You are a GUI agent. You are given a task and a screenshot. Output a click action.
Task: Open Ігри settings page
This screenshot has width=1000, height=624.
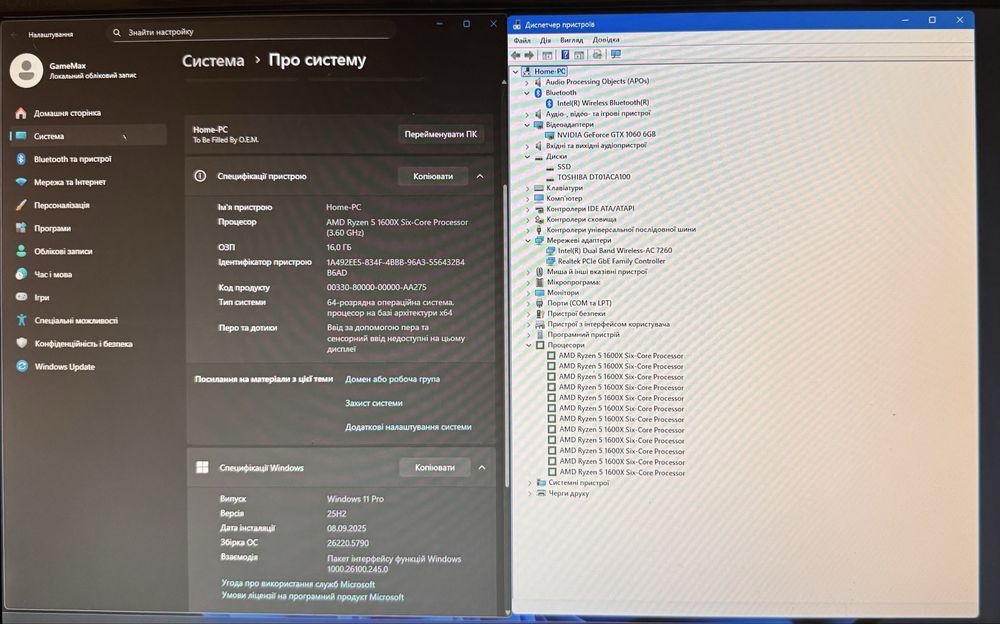(41, 297)
